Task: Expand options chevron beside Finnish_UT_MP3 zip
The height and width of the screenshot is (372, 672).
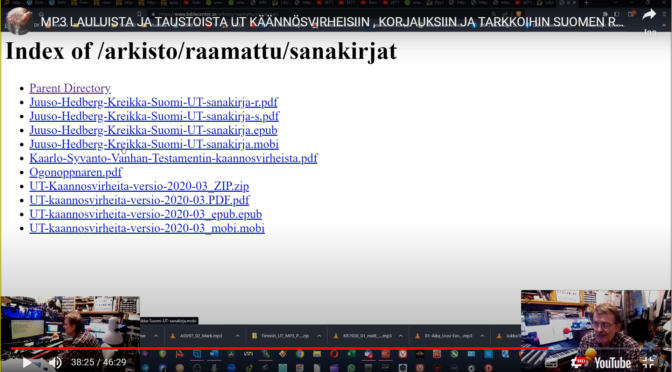Action: 319,336
